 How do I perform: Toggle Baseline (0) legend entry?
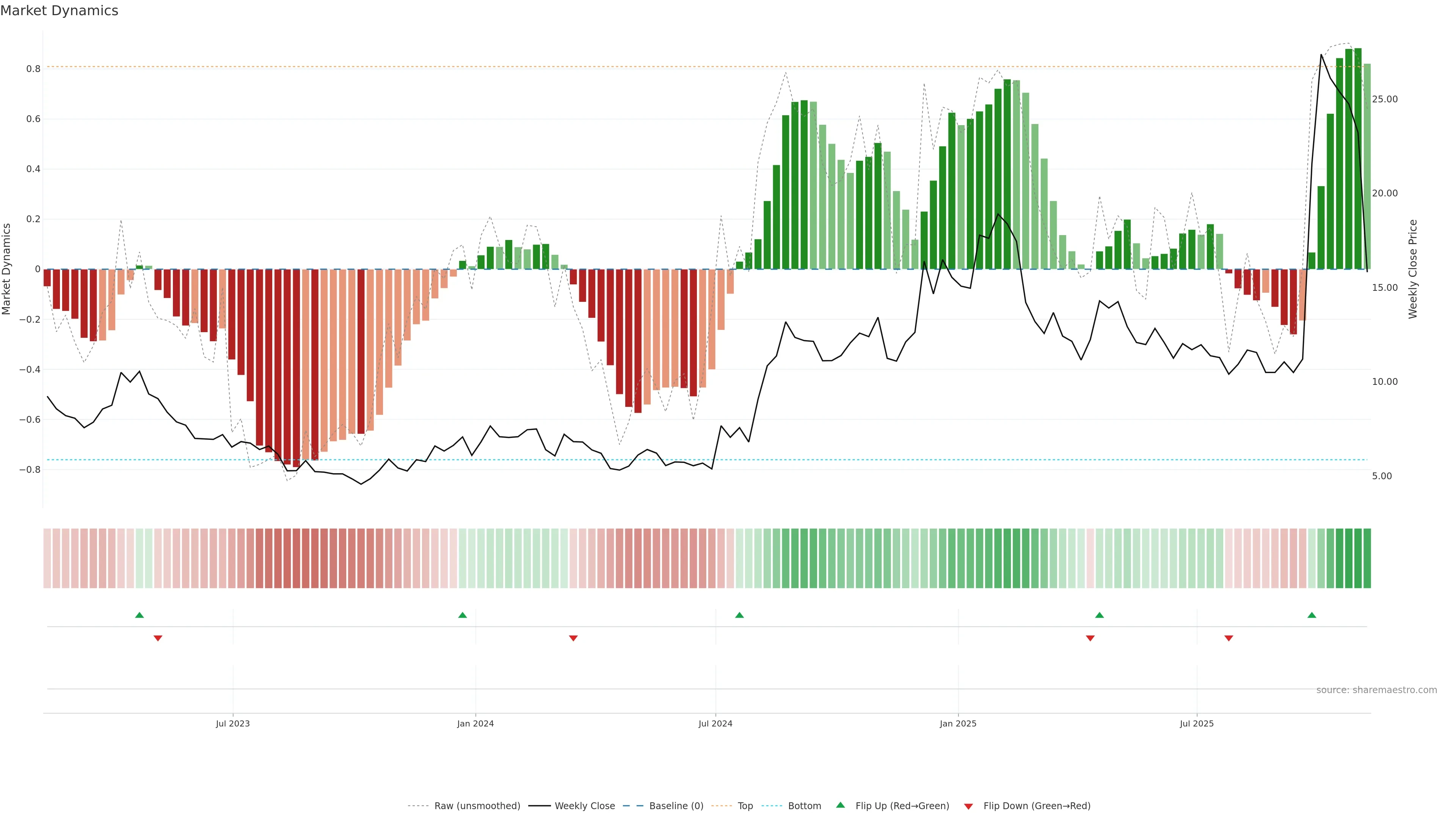(x=676, y=806)
